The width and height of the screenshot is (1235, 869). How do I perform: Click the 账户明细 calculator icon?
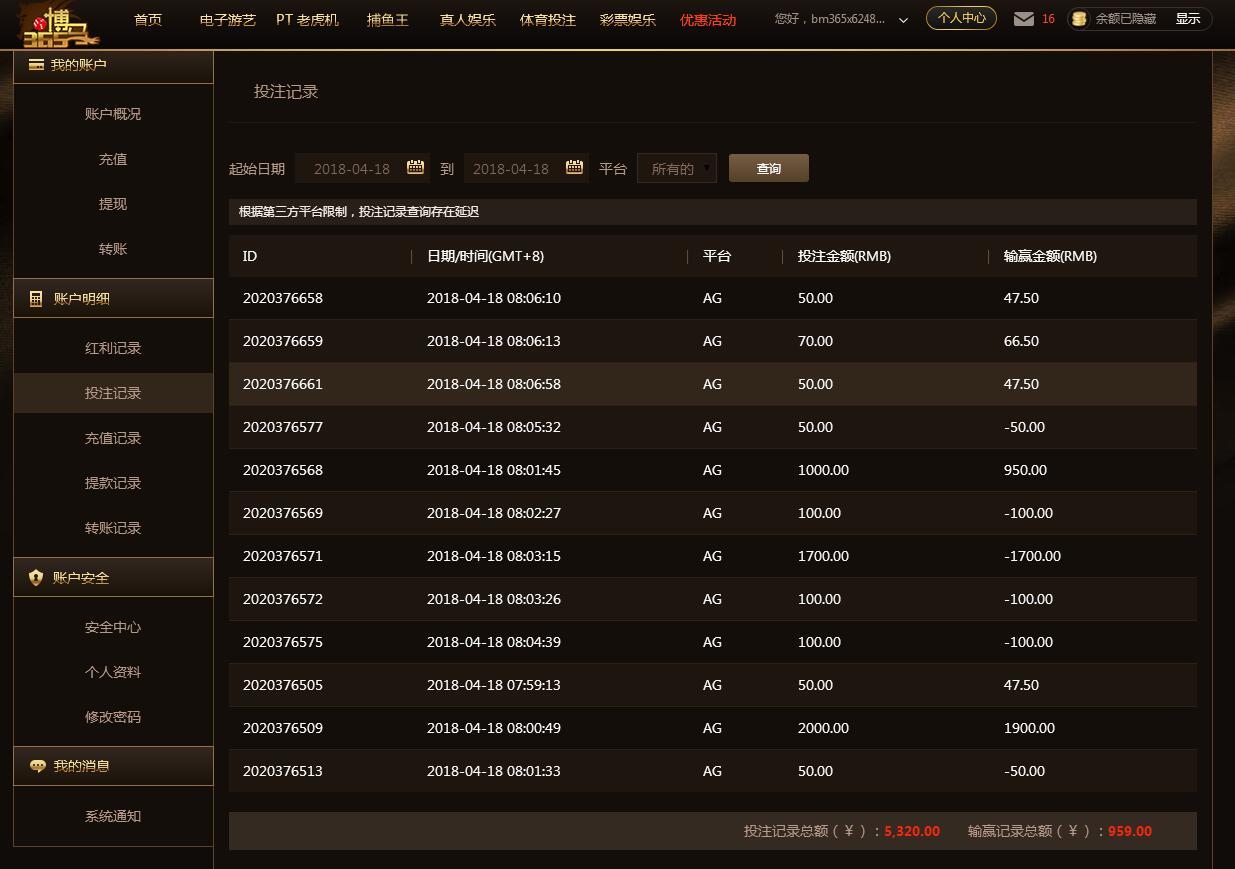click(x=36, y=298)
